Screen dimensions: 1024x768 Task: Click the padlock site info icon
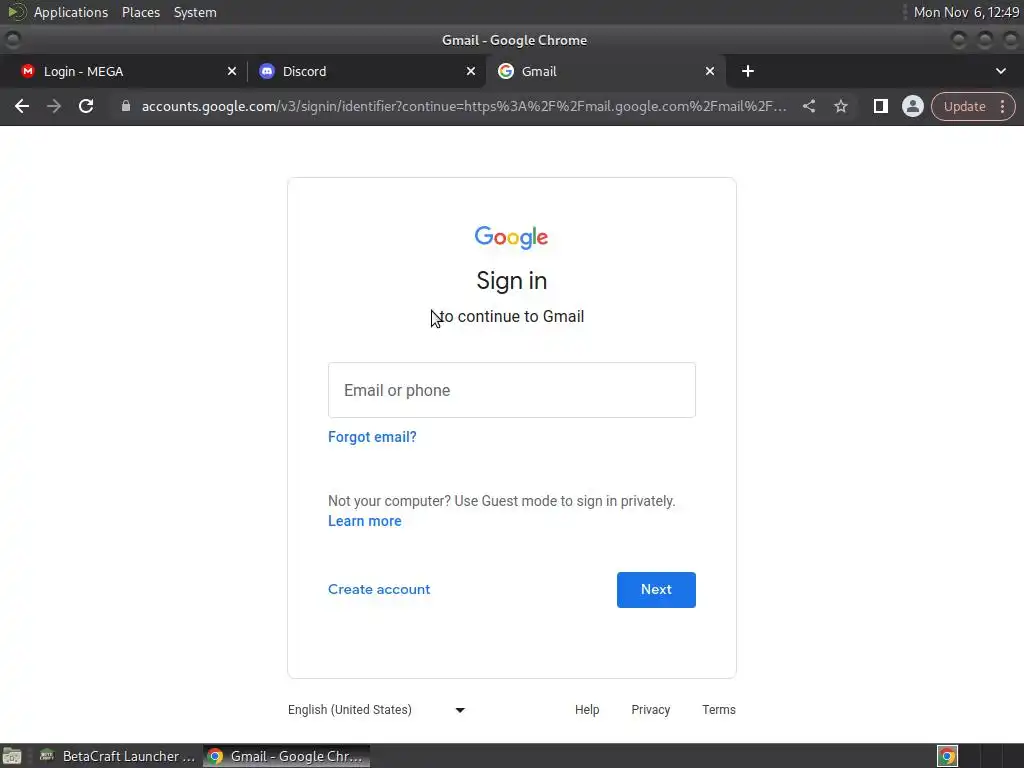tap(126, 106)
